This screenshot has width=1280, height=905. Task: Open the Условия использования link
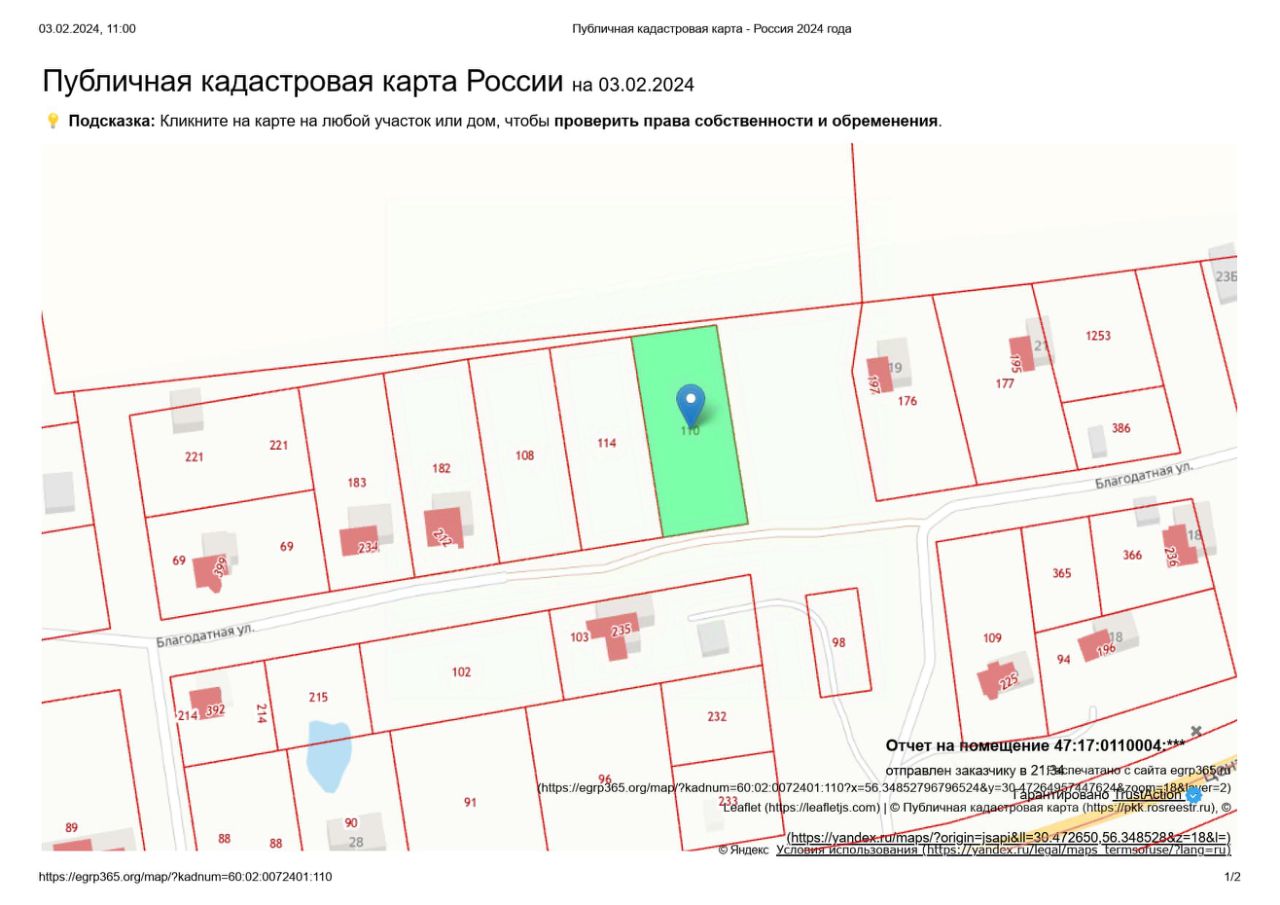click(1003, 850)
